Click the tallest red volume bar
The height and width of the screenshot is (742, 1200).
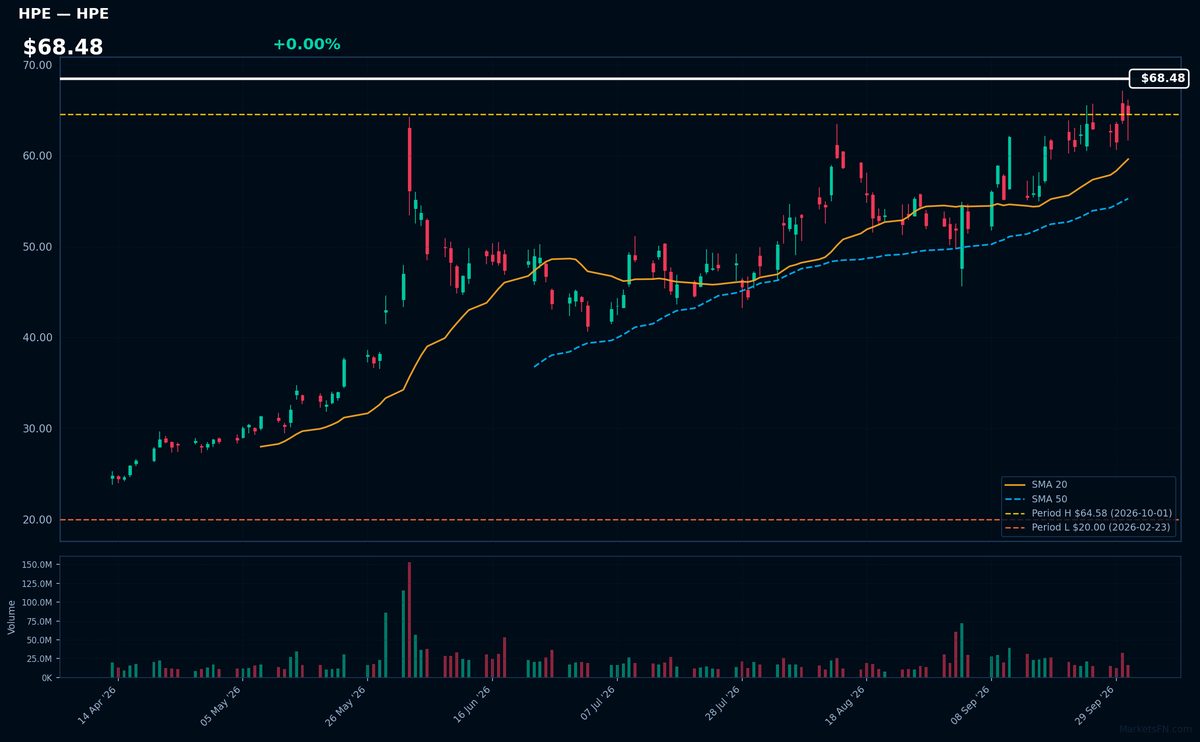pyautogui.click(x=409, y=620)
